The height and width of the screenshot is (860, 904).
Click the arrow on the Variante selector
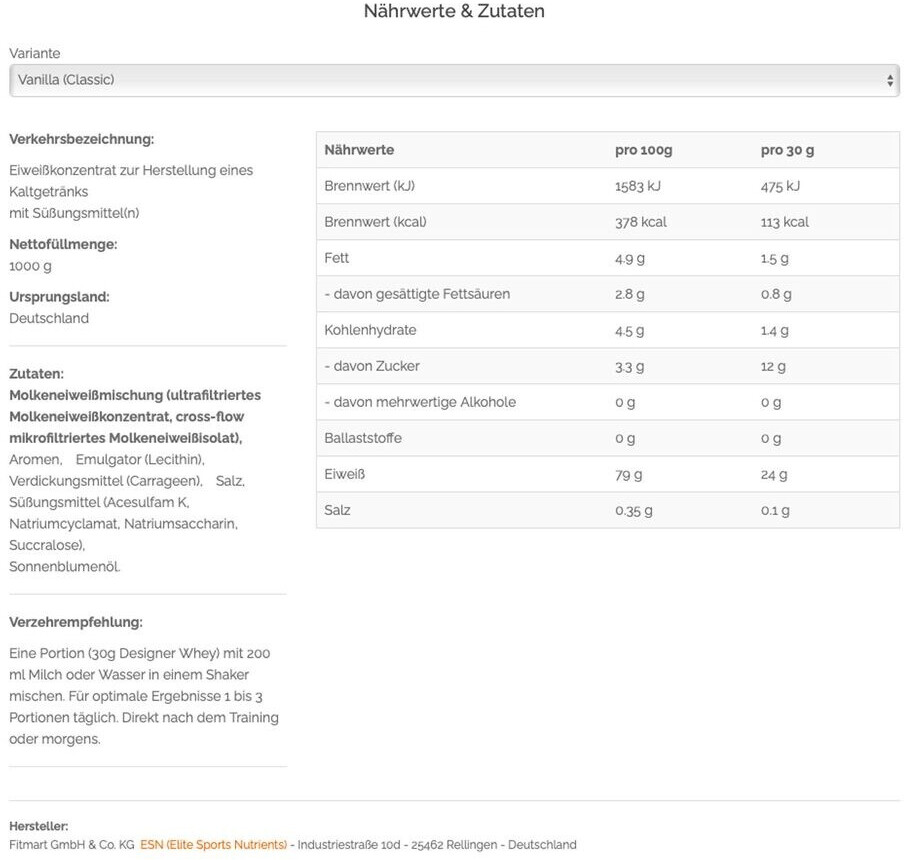coord(890,80)
